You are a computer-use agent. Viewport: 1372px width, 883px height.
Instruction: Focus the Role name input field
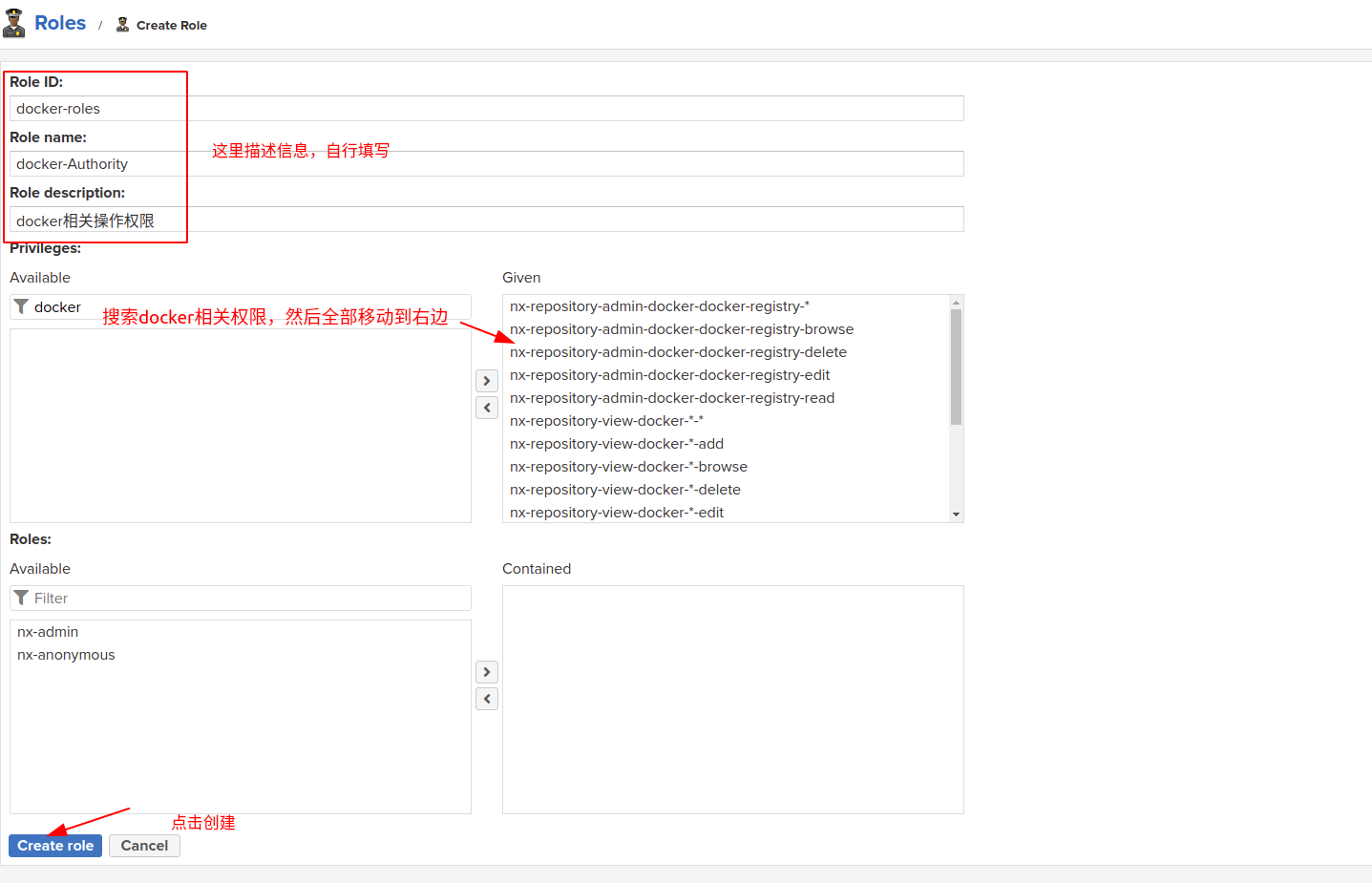click(487, 164)
